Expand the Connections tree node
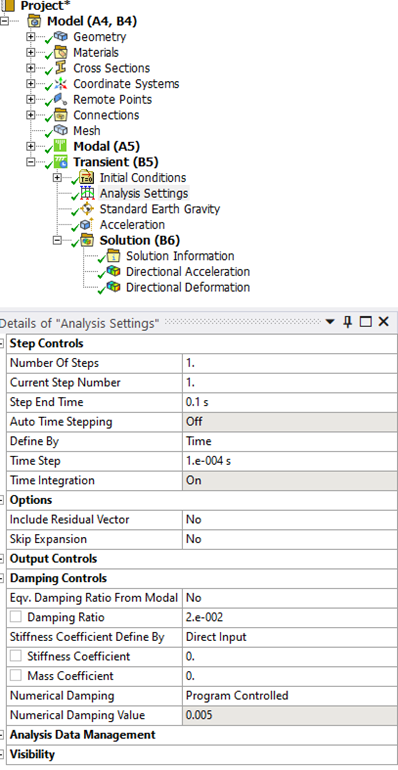The width and height of the screenshot is (398, 770). pos(30,115)
